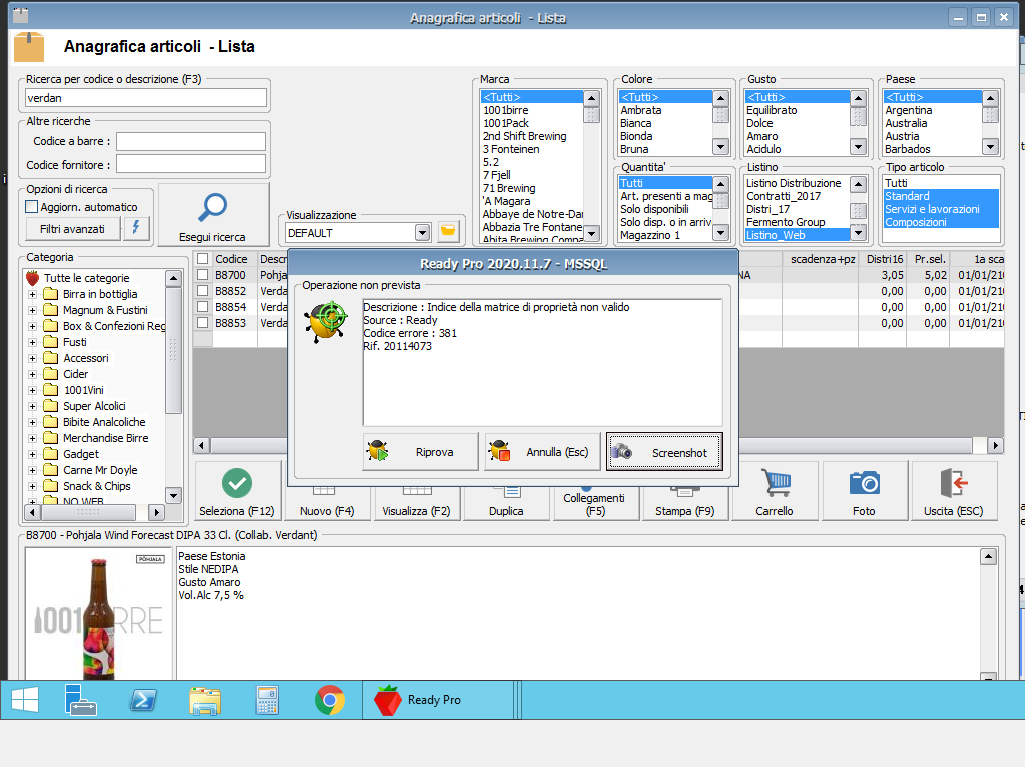Open the Visualizzazione DEFAULT dropdown
Image resolution: width=1025 pixels, height=767 pixels.
[422, 232]
